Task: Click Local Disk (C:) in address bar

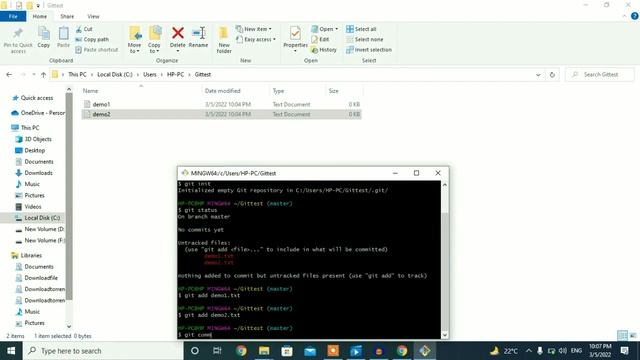Action: point(115,75)
